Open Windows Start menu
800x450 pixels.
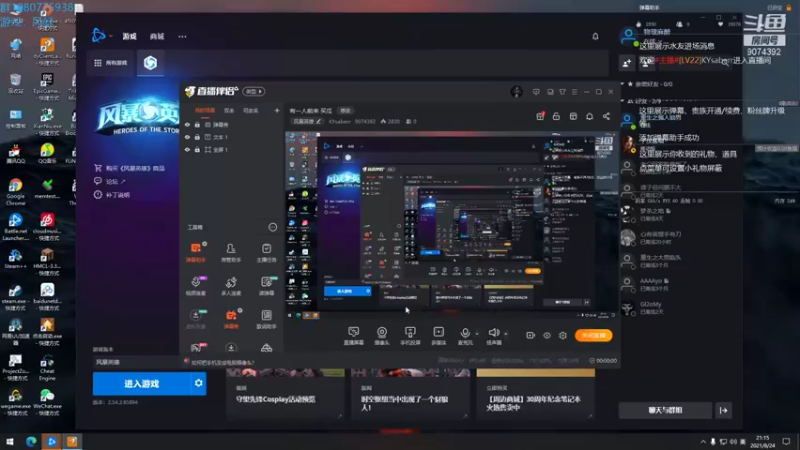pyautogui.click(x=10, y=441)
